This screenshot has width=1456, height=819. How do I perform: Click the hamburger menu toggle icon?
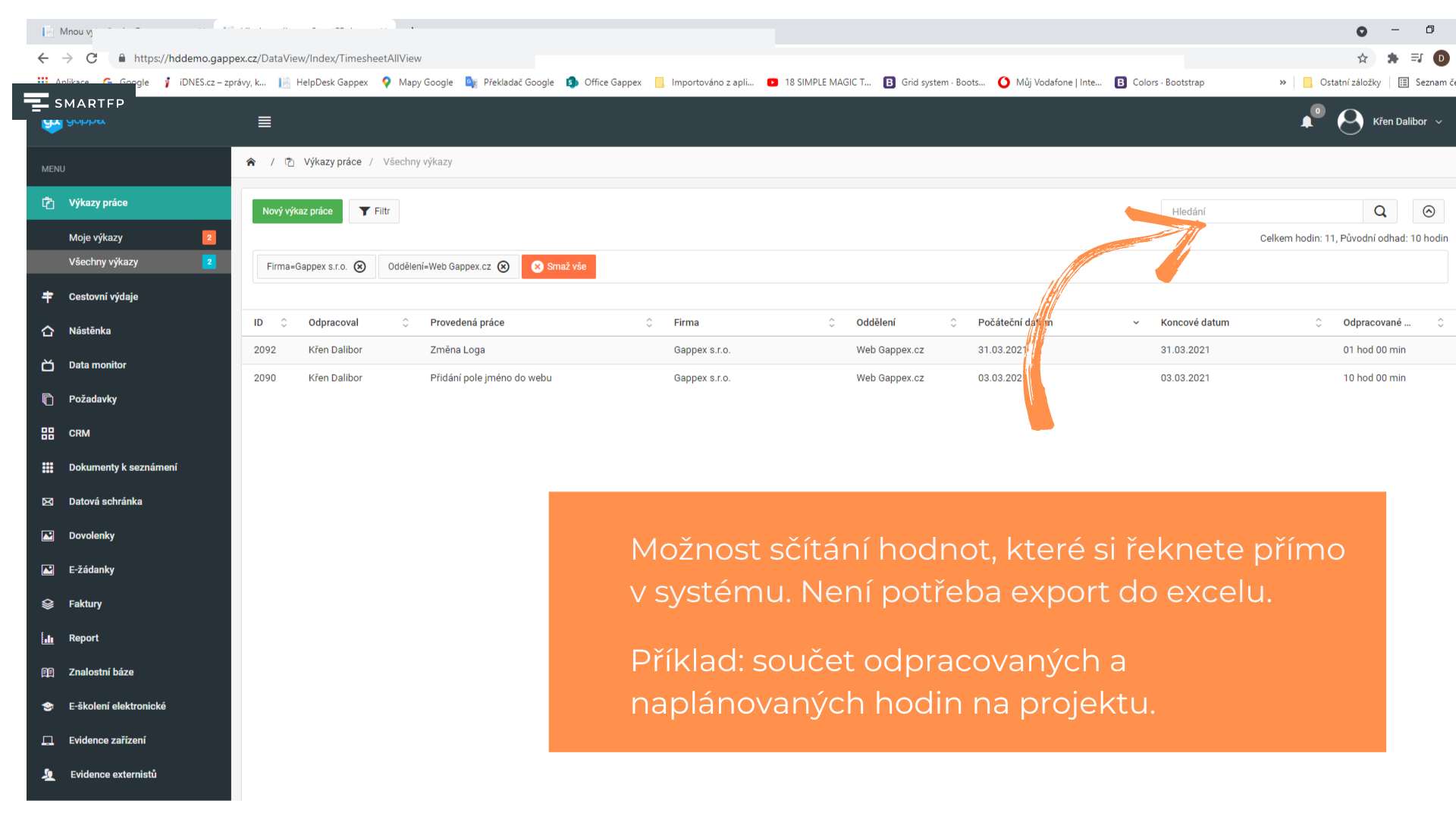[x=264, y=122]
